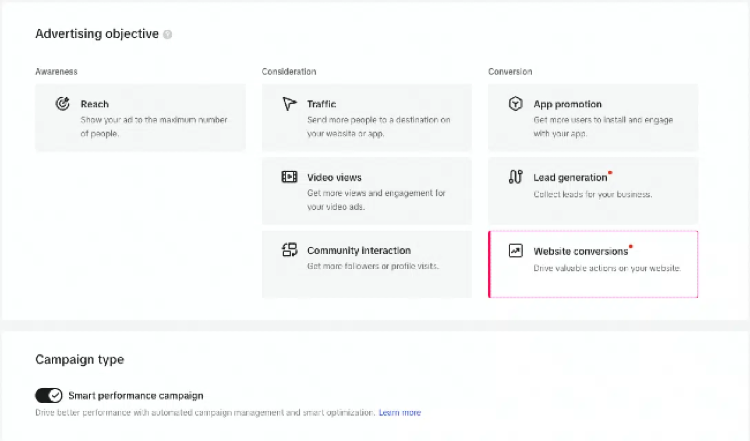Click the Lead generation icon
750x441 pixels.
click(x=515, y=177)
